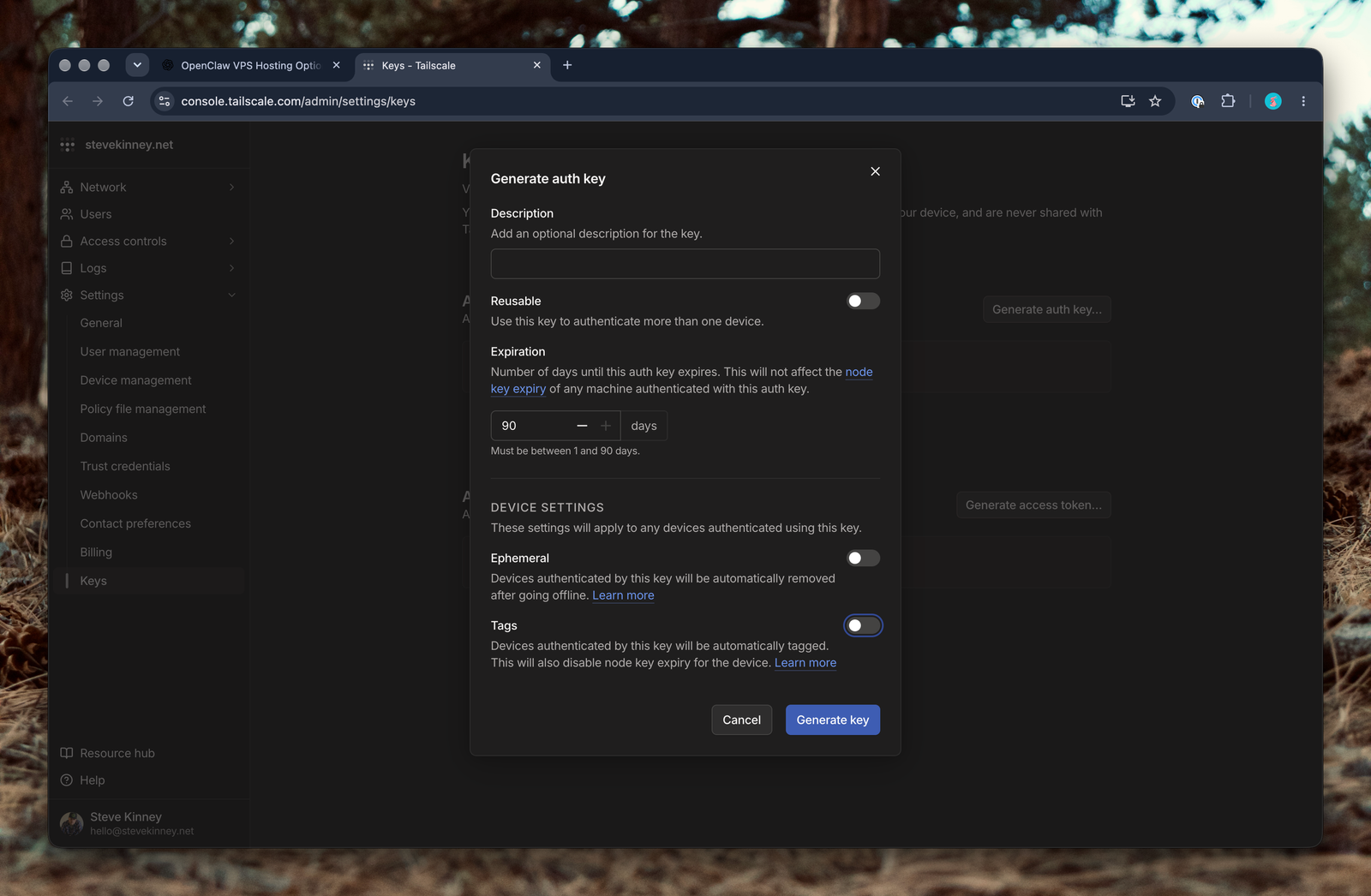Expand the Access controls chevron

pos(231,241)
